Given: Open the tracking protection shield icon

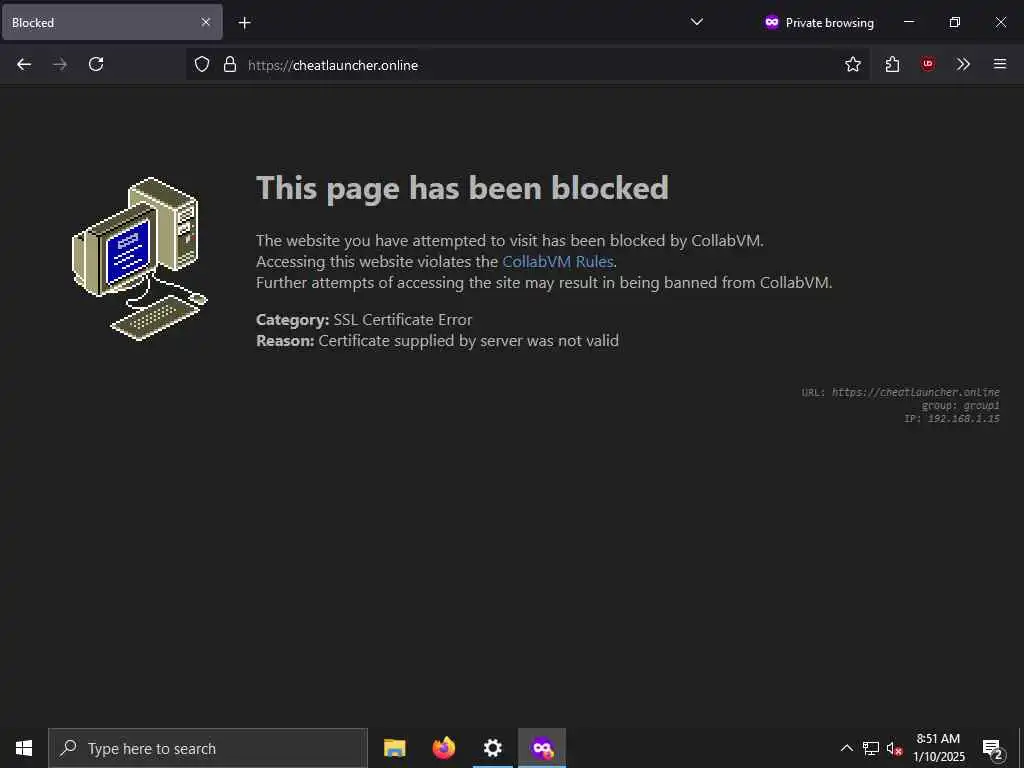Looking at the screenshot, I should [202, 64].
